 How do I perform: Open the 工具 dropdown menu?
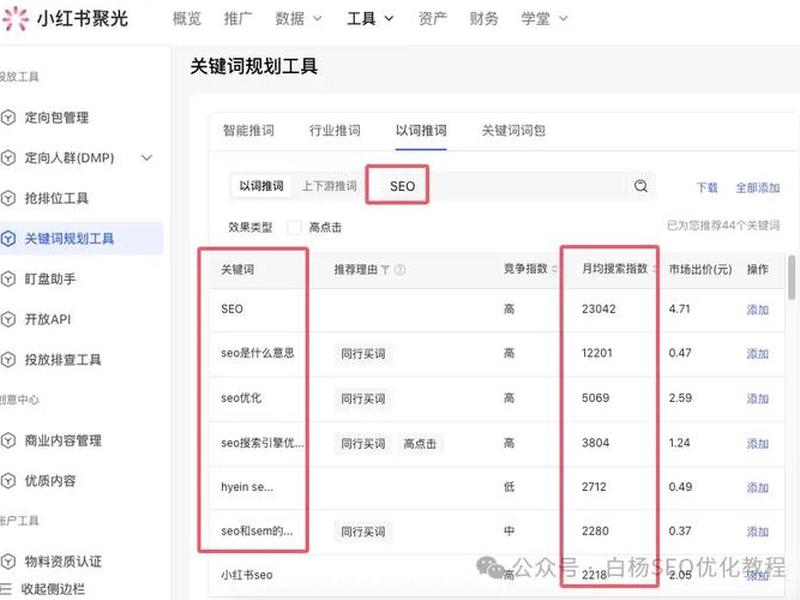pyautogui.click(x=370, y=19)
